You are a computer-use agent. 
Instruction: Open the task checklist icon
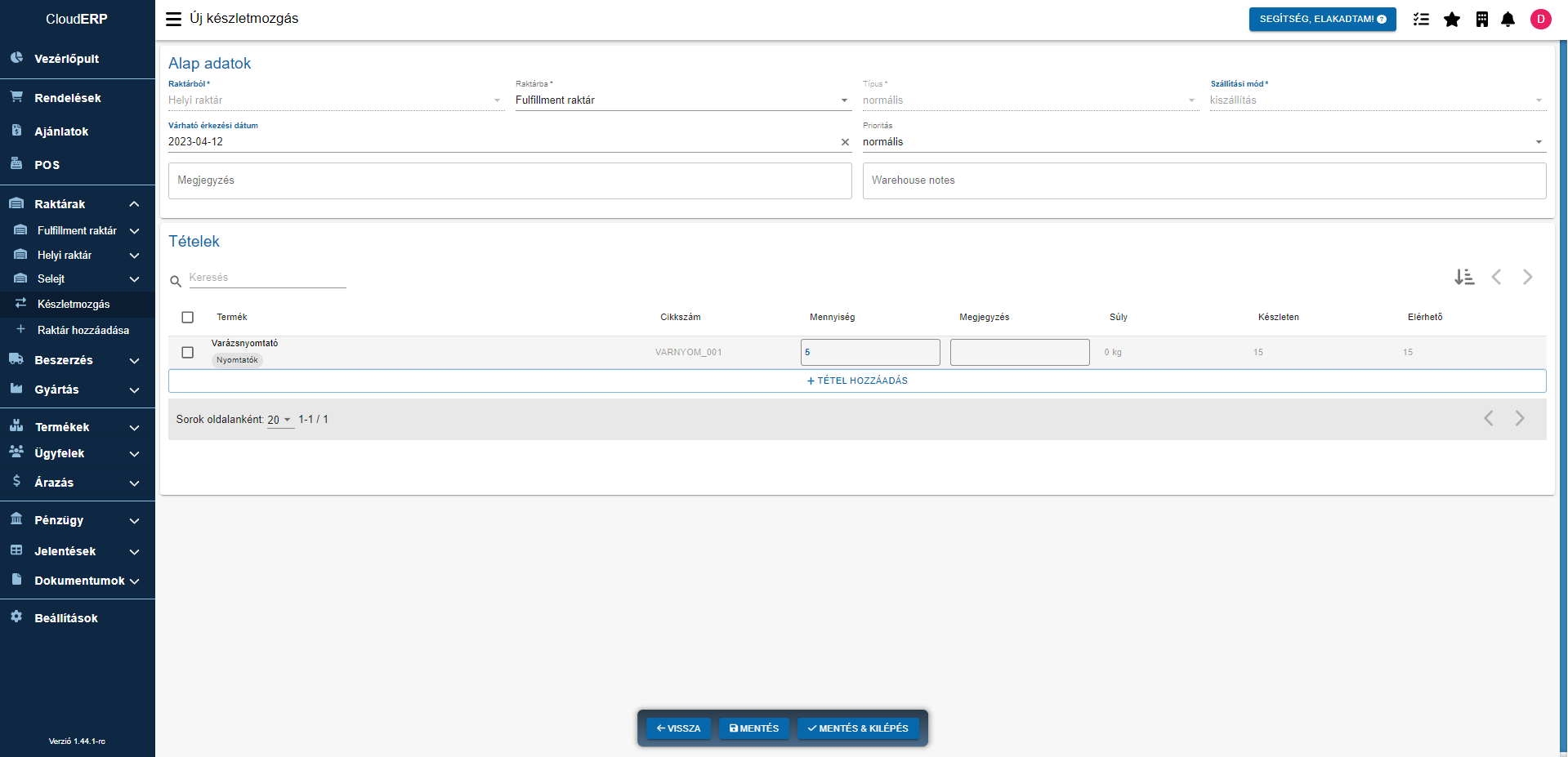click(x=1421, y=19)
